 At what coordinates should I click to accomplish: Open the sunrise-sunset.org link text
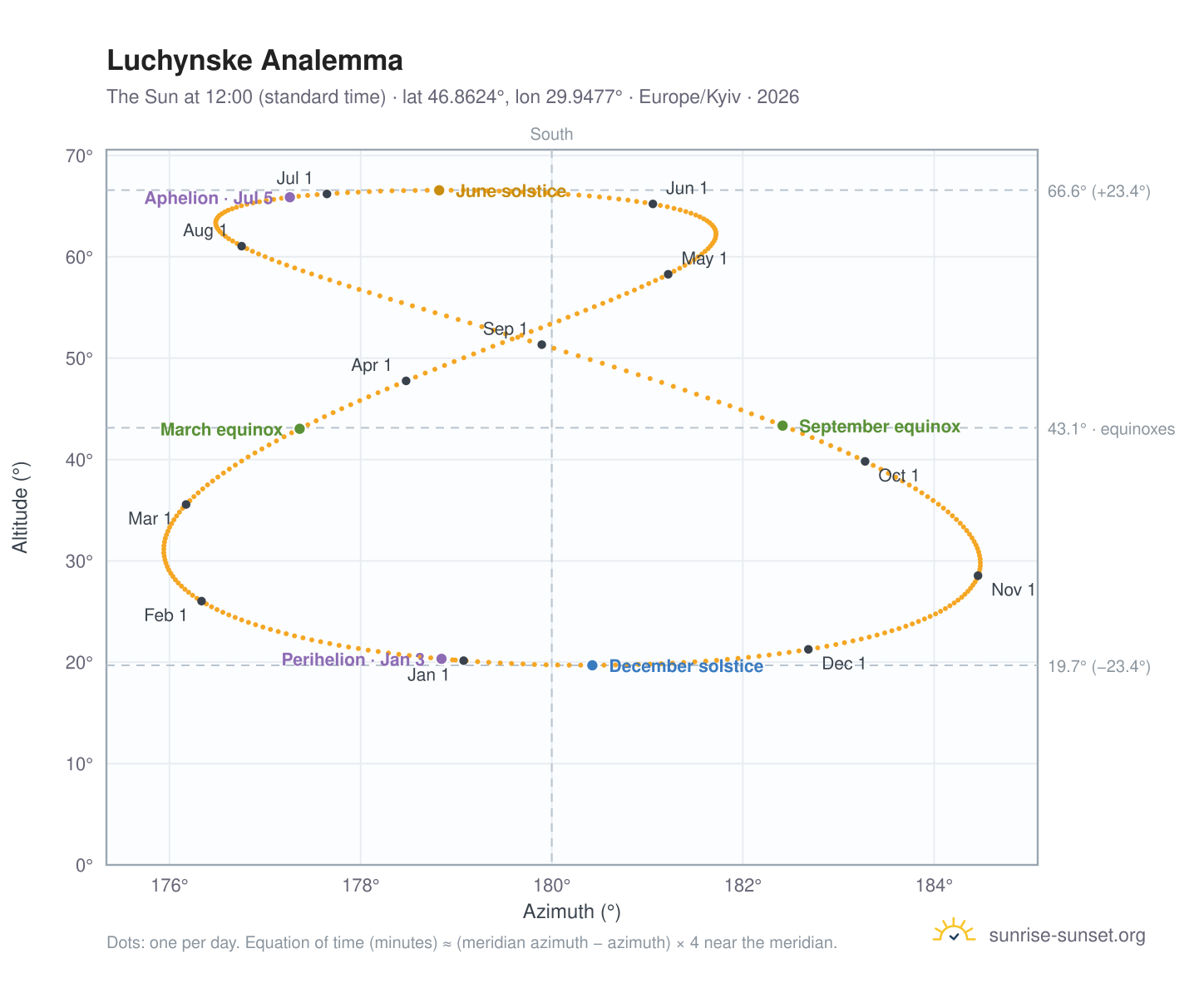[1067, 936]
